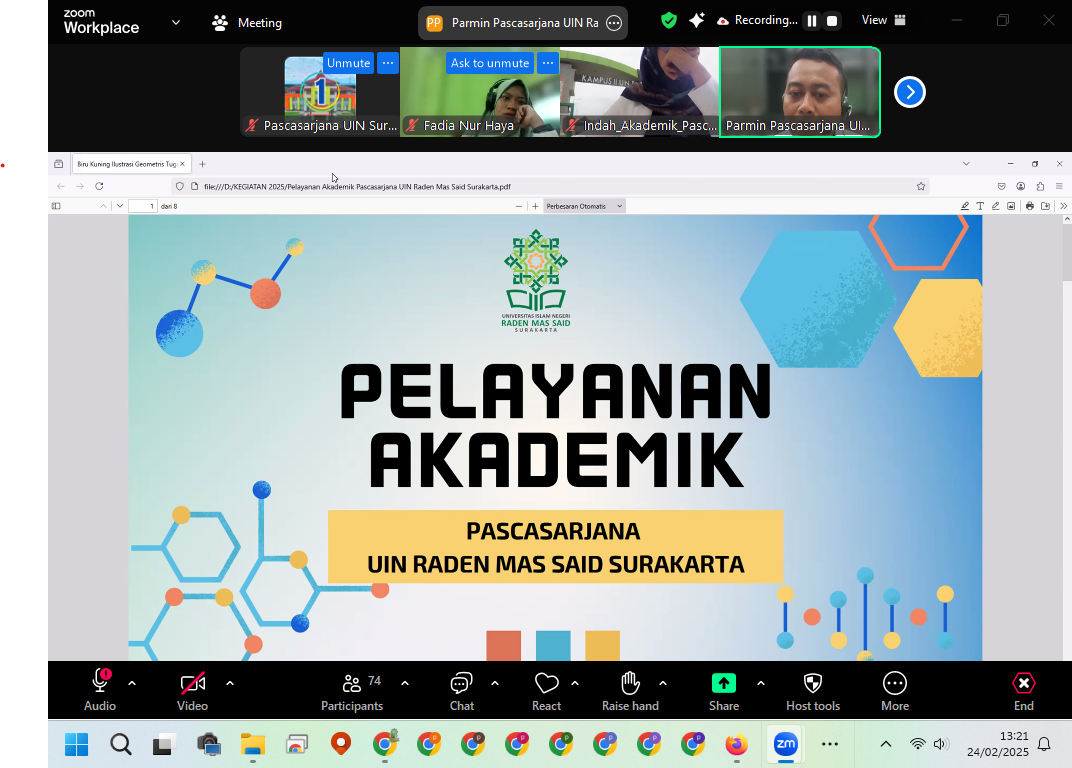Open the Pocket save icon in browser toolbar

pos(1002,186)
